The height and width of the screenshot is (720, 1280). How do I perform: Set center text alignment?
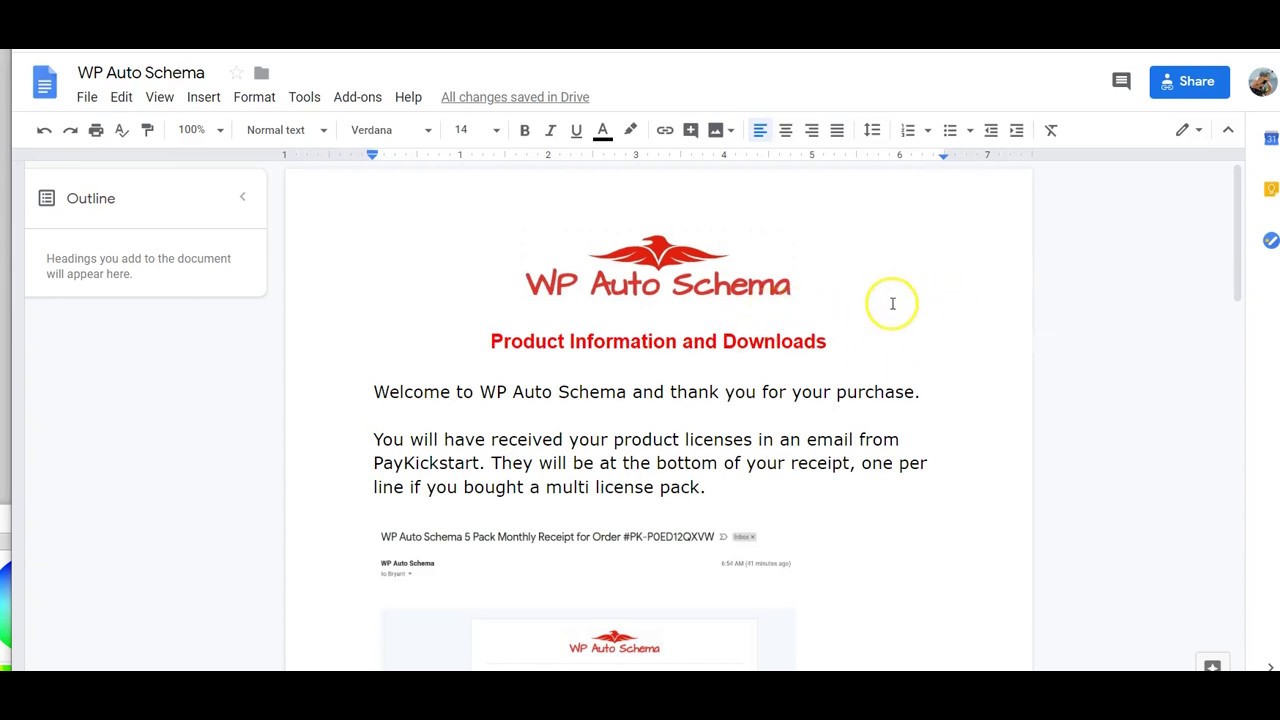click(786, 130)
